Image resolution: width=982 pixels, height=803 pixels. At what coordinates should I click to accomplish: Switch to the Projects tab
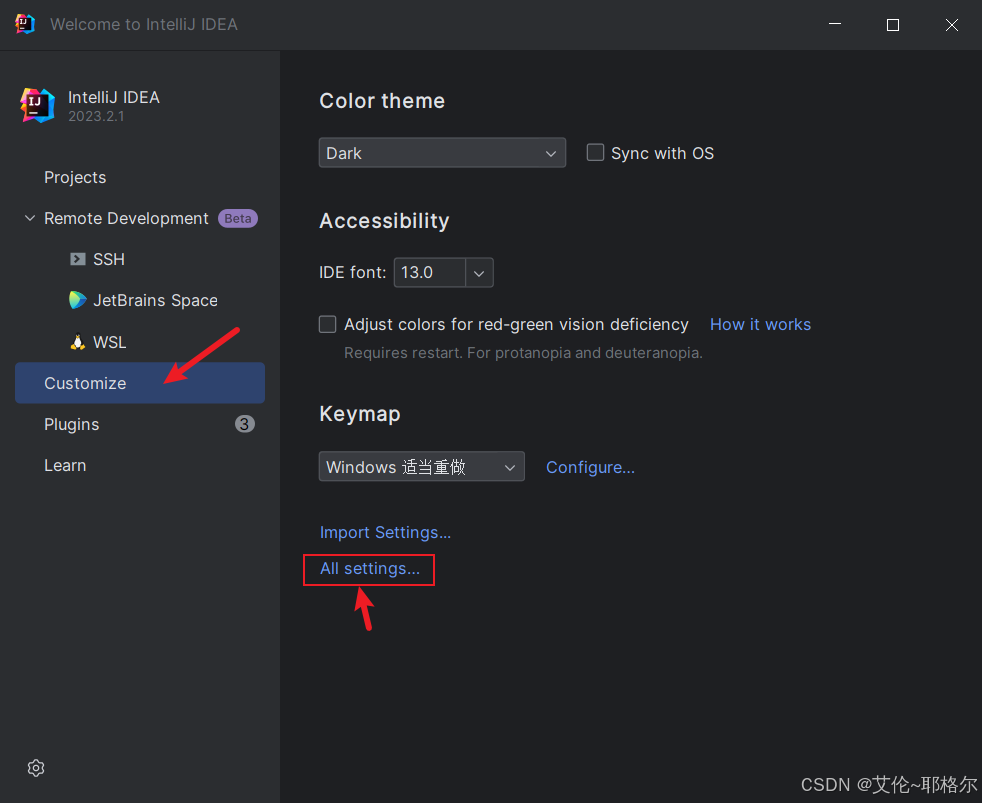point(75,177)
